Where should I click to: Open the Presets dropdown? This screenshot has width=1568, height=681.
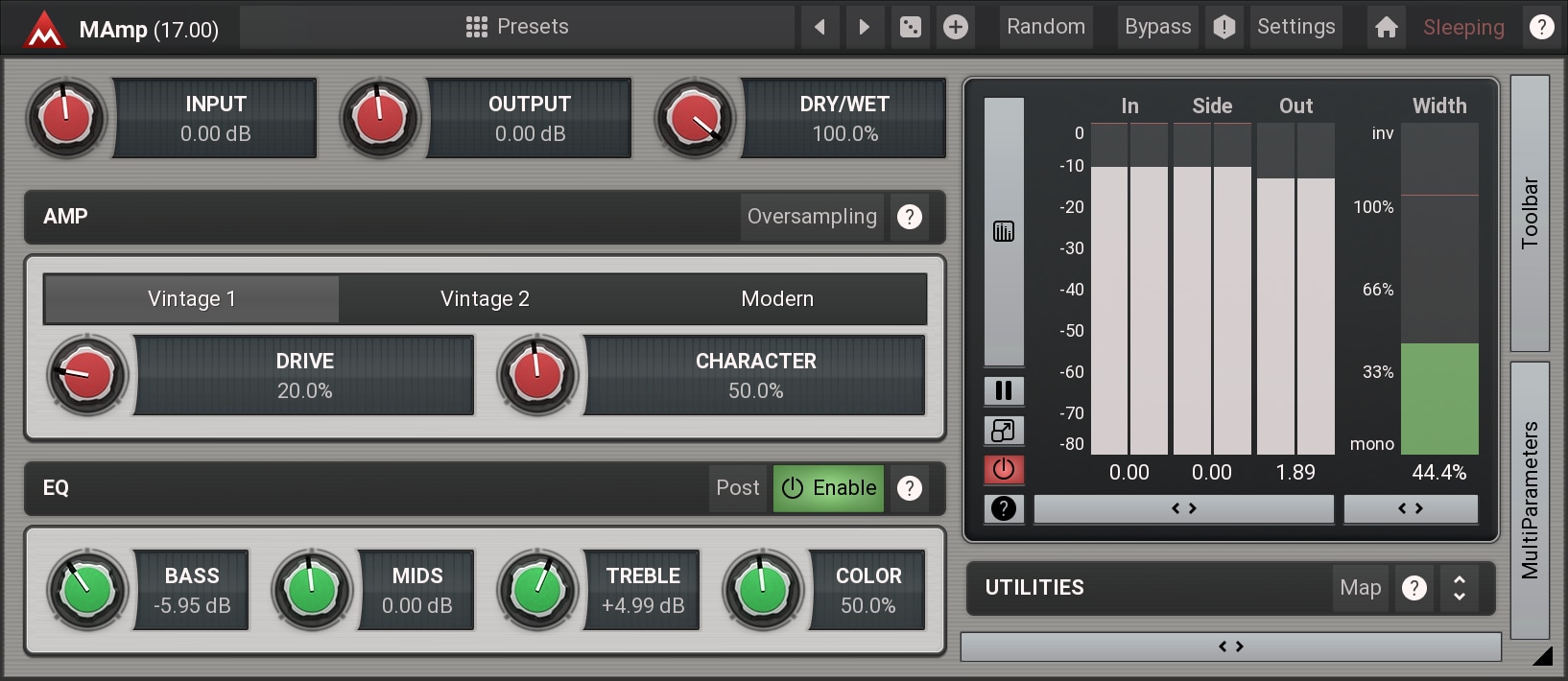[517, 27]
